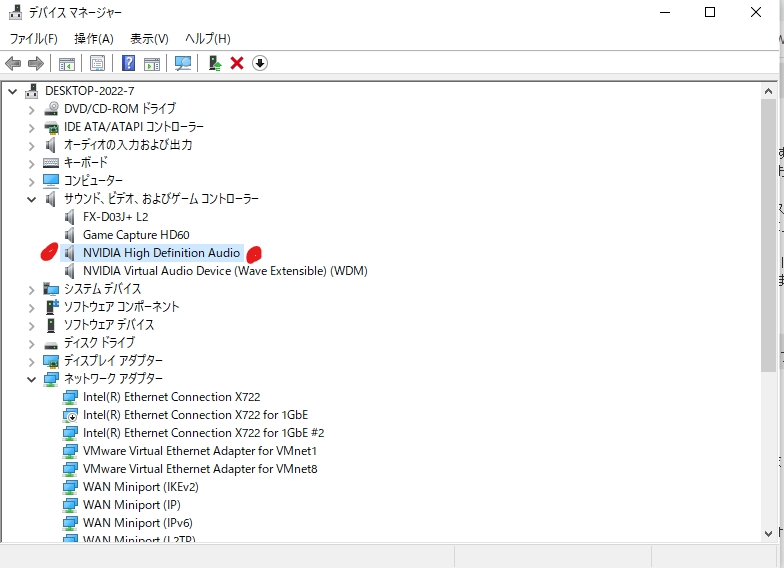Click the red X uninstall device icon
This screenshot has width=784, height=568.
point(237,63)
